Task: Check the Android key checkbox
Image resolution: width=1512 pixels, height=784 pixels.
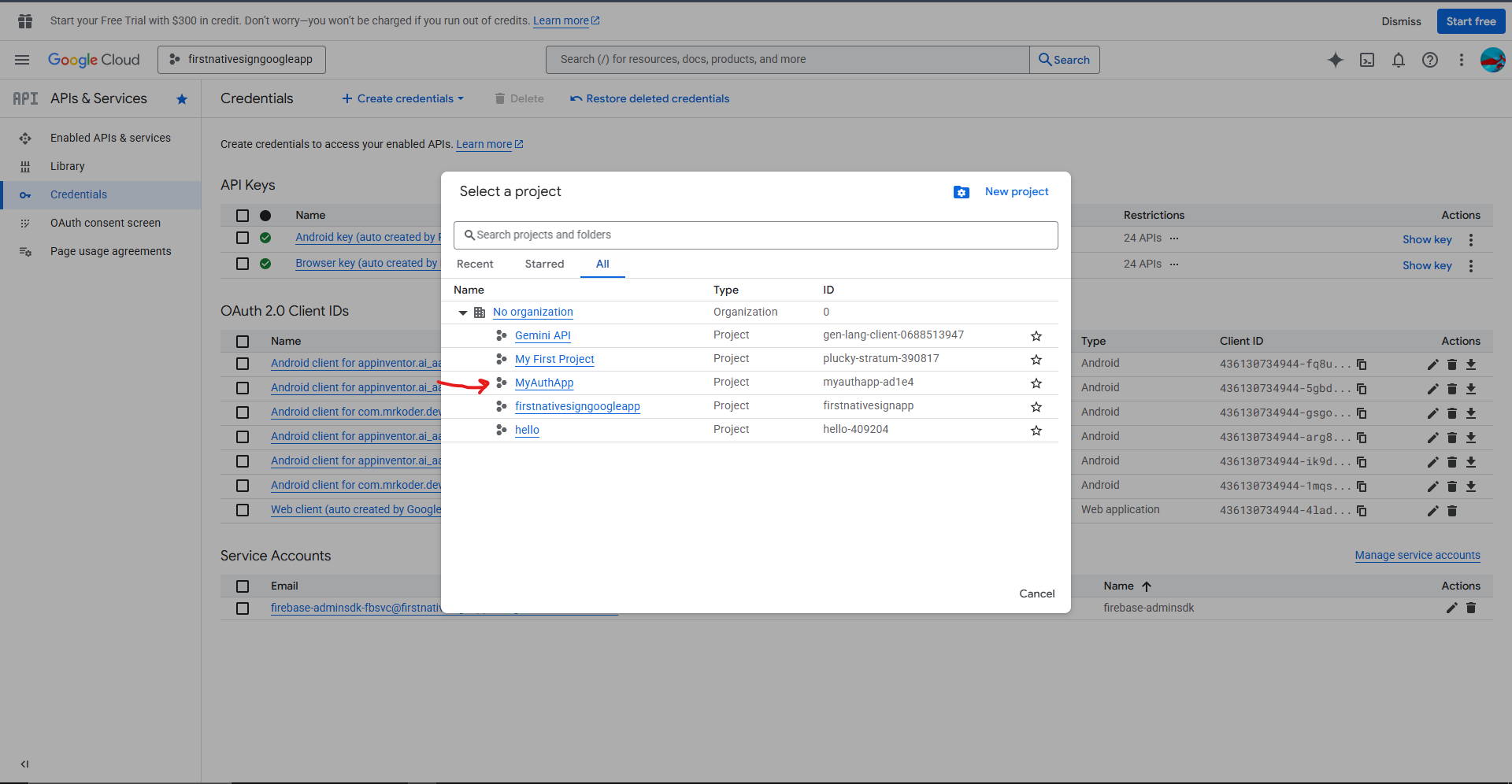Action: (243, 238)
